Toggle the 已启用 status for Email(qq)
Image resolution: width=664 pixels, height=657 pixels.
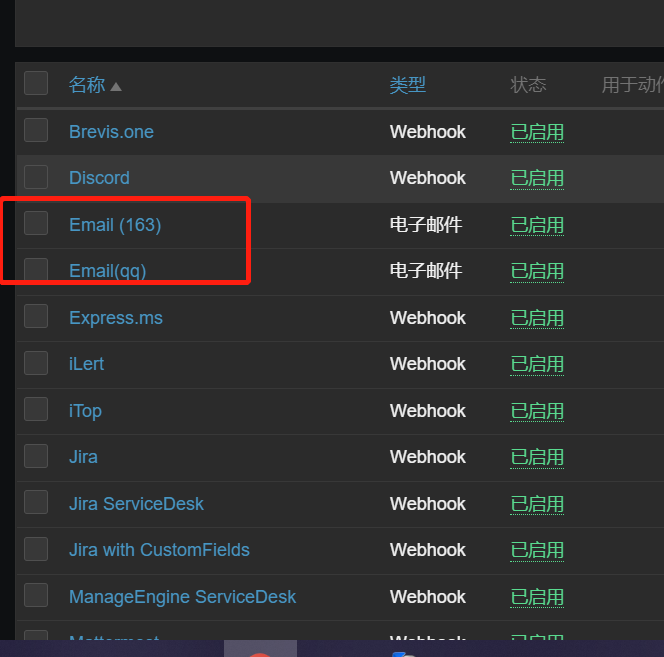[x=537, y=272]
